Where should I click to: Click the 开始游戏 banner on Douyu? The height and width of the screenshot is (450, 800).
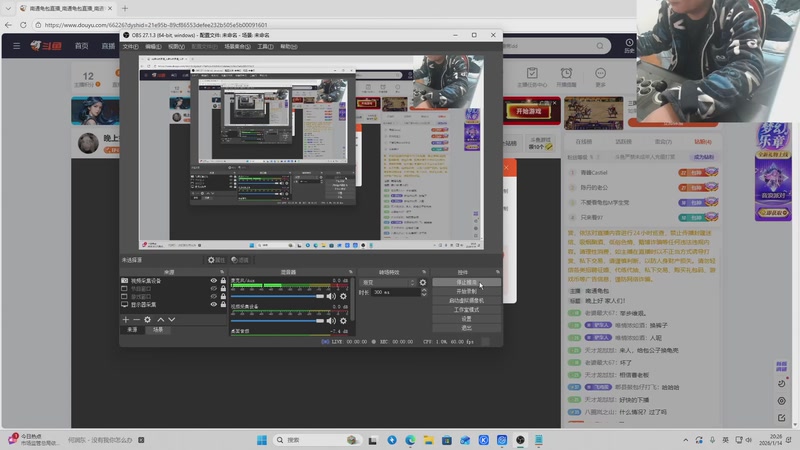[x=529, y=111]
